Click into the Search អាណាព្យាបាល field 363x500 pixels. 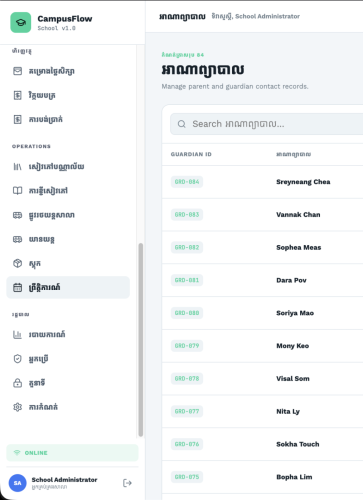tap(267, 124)
